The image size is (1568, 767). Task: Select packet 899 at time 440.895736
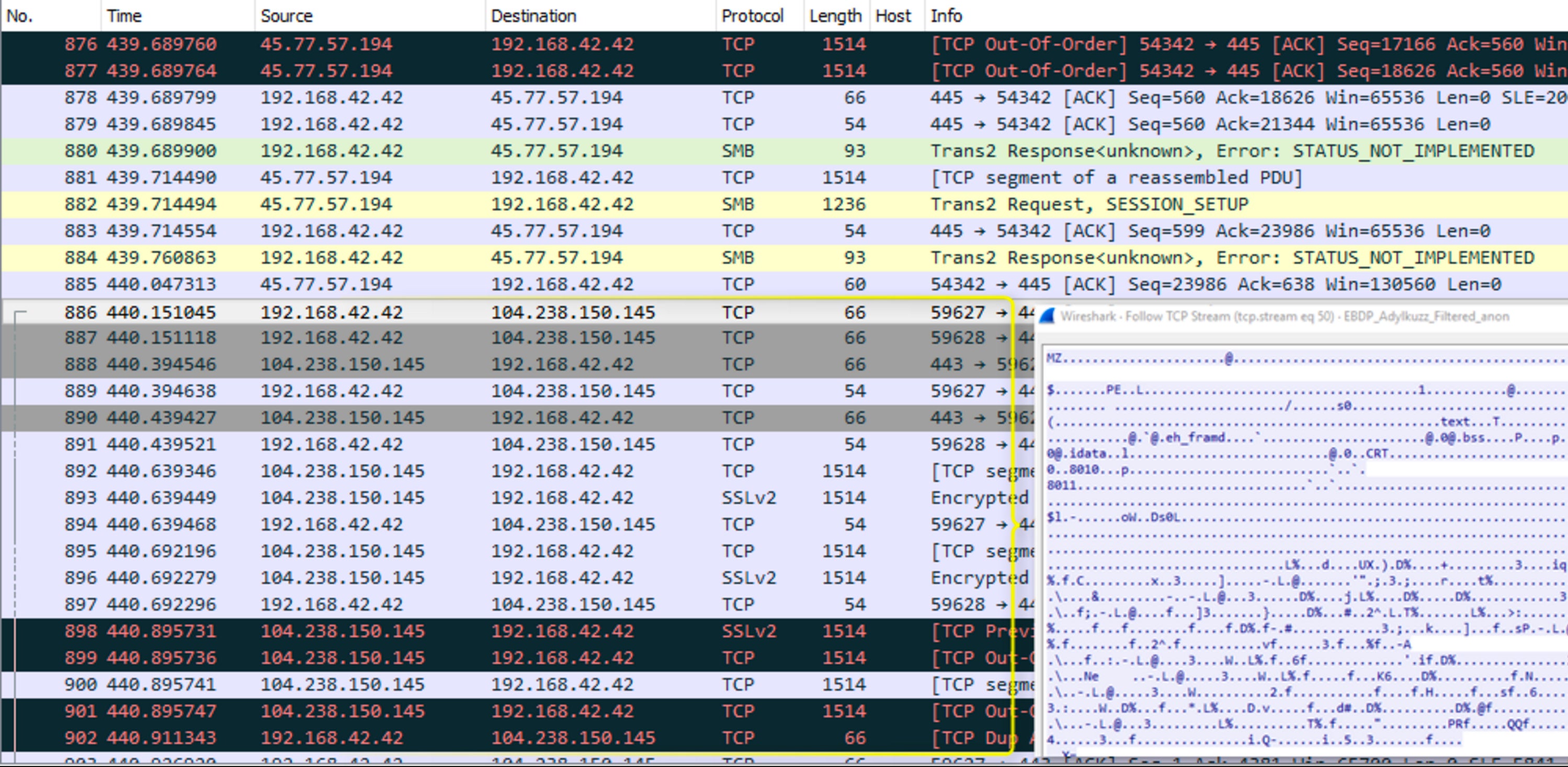[x=517, y=659]
